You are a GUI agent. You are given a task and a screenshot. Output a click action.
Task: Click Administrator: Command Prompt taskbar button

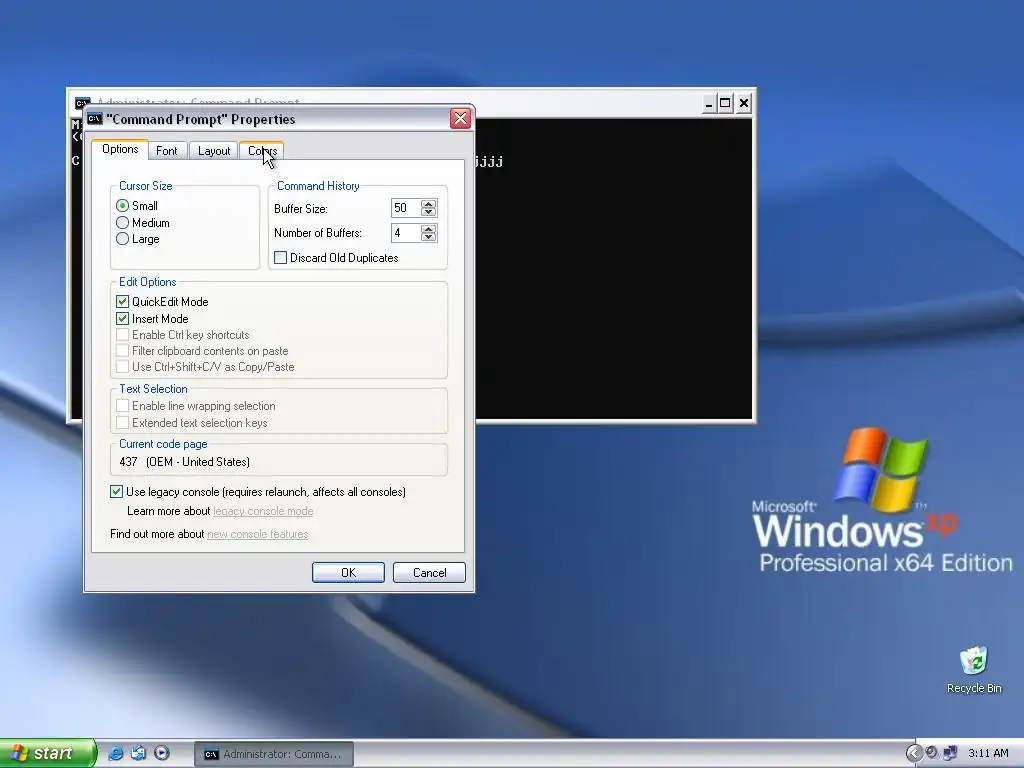[x=274, y=754]
